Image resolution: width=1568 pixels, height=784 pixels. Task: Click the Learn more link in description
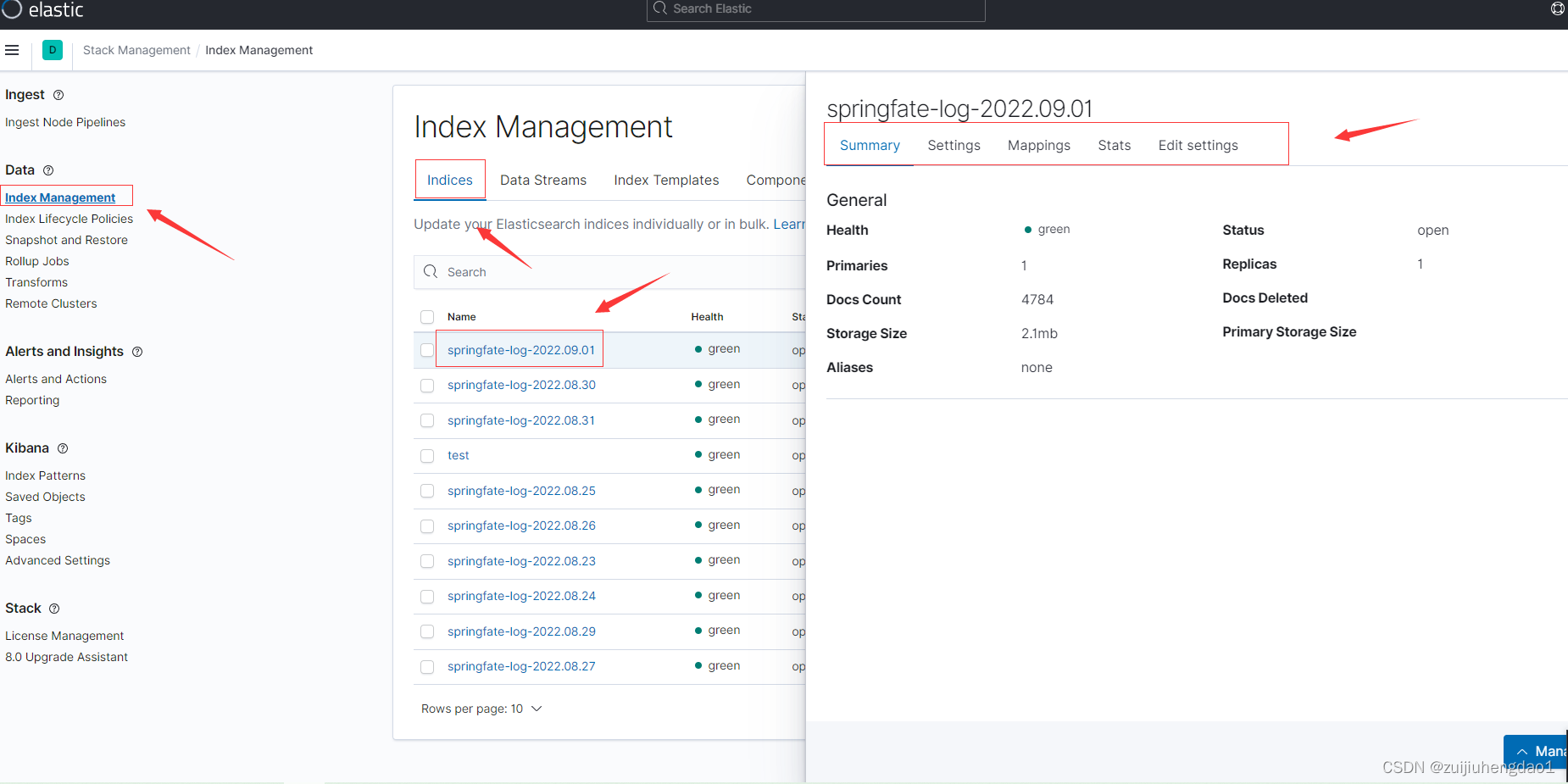click(789, 224)
